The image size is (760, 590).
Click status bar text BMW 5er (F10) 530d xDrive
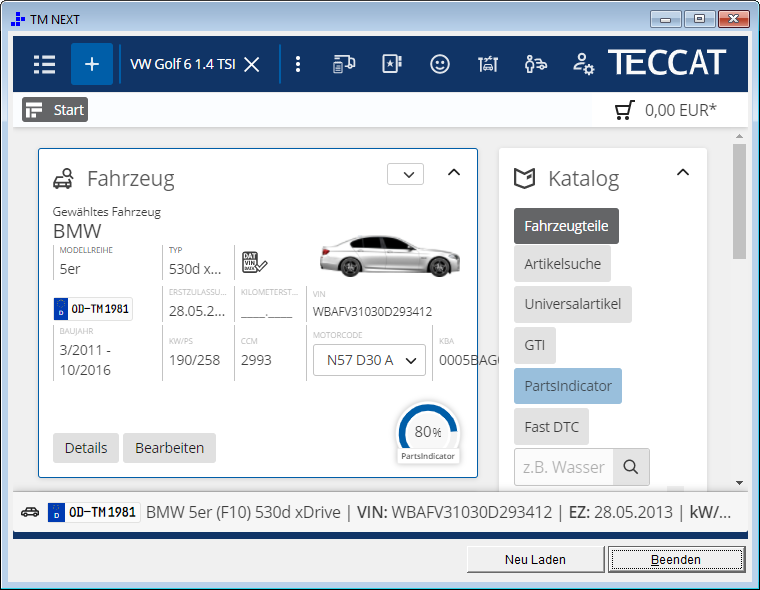click(243, 512)
